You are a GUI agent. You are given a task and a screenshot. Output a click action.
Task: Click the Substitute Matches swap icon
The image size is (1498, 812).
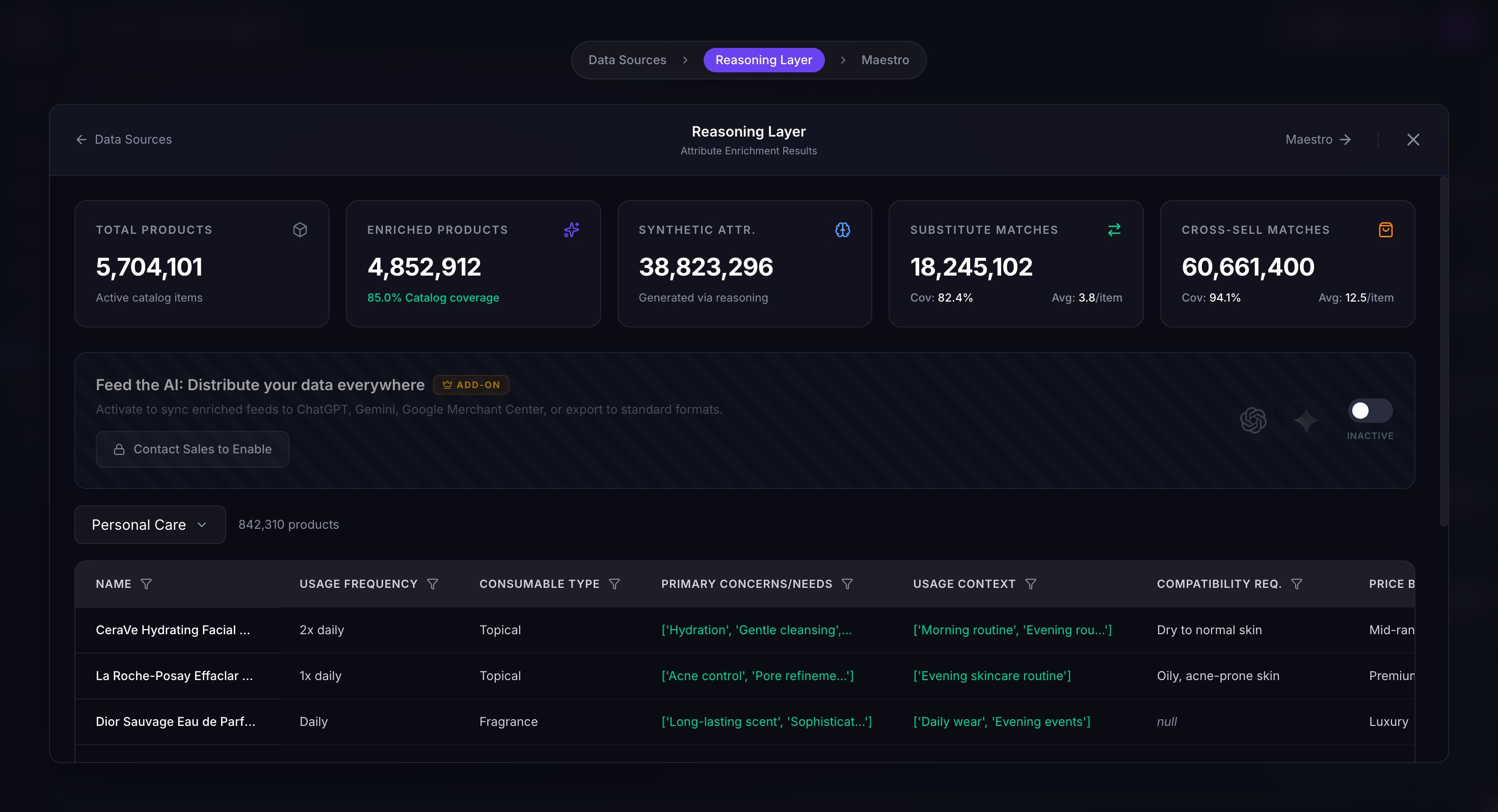pos(1114,230)
